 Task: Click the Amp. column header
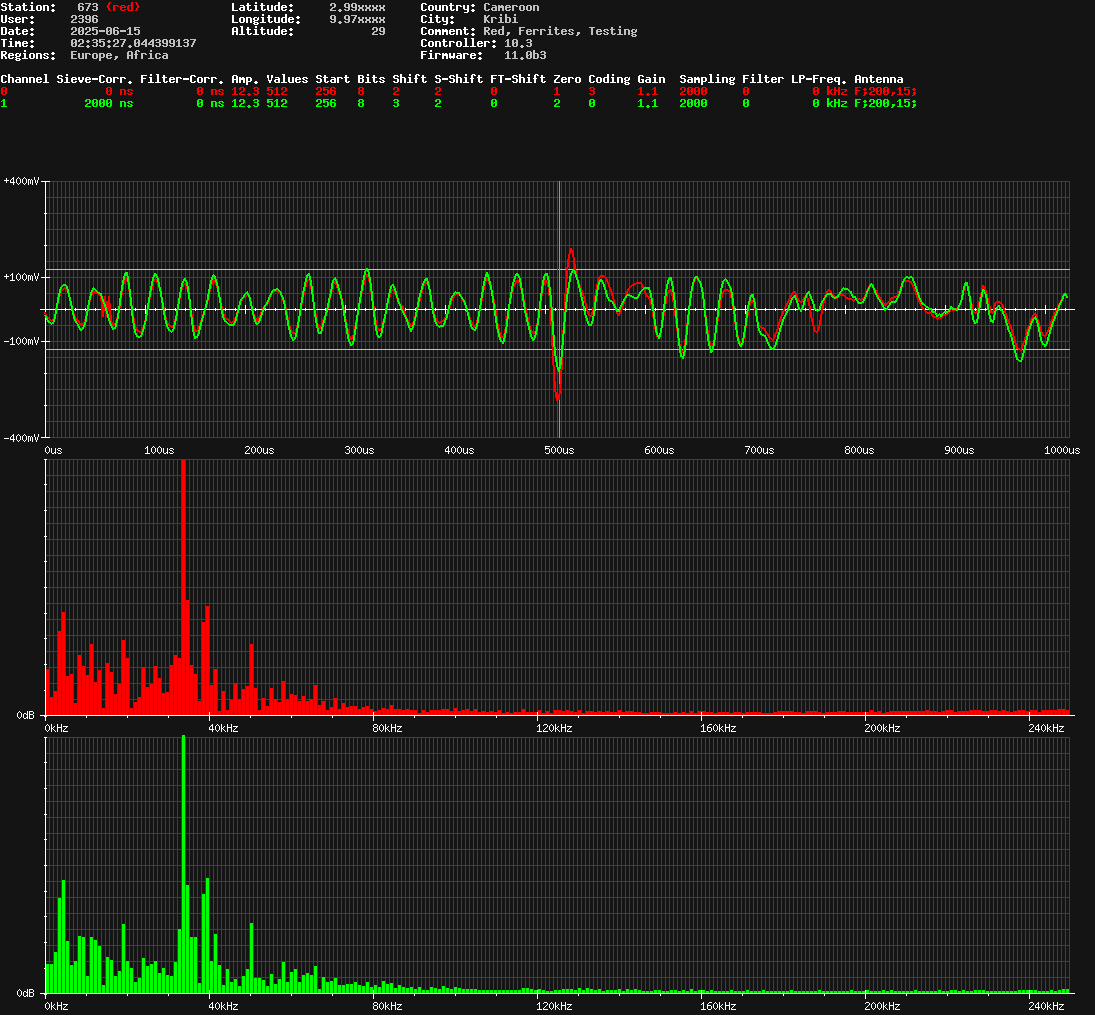pyautogui.click(x=245, y=79)
